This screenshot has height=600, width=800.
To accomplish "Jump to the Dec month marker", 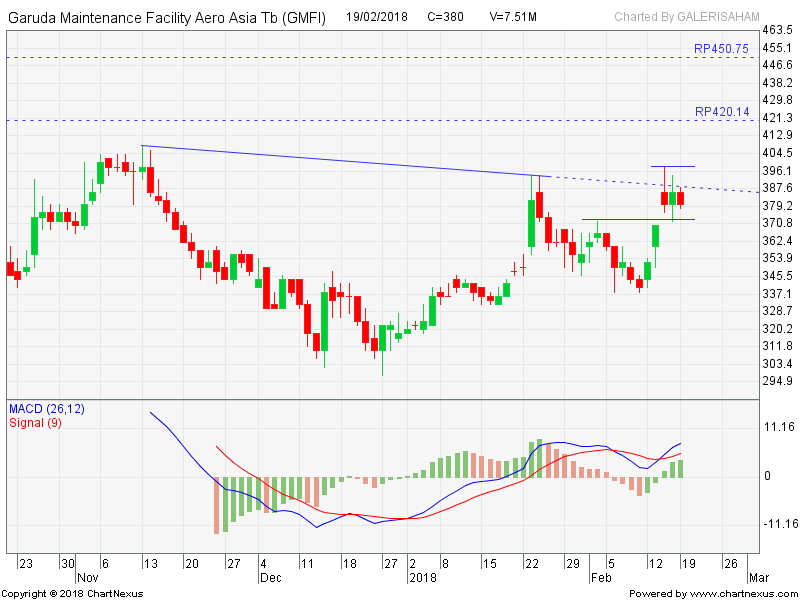I will point(270,578).
